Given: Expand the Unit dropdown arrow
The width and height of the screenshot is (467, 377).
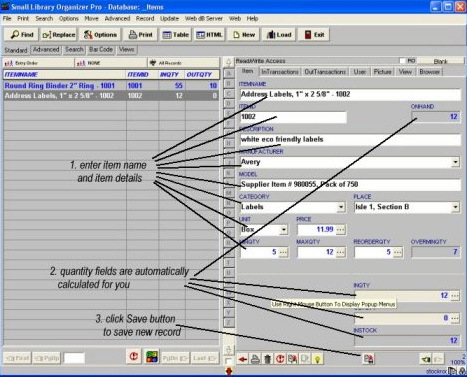Looking at the screenshot, I should click(x=284, y=230).
